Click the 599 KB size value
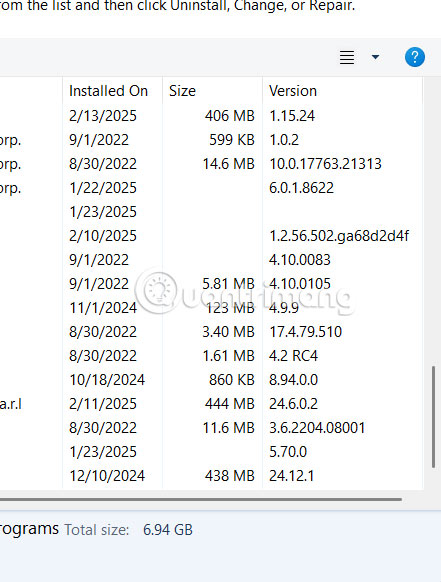Viewport: 441px width, 582px height. (232, 140)
